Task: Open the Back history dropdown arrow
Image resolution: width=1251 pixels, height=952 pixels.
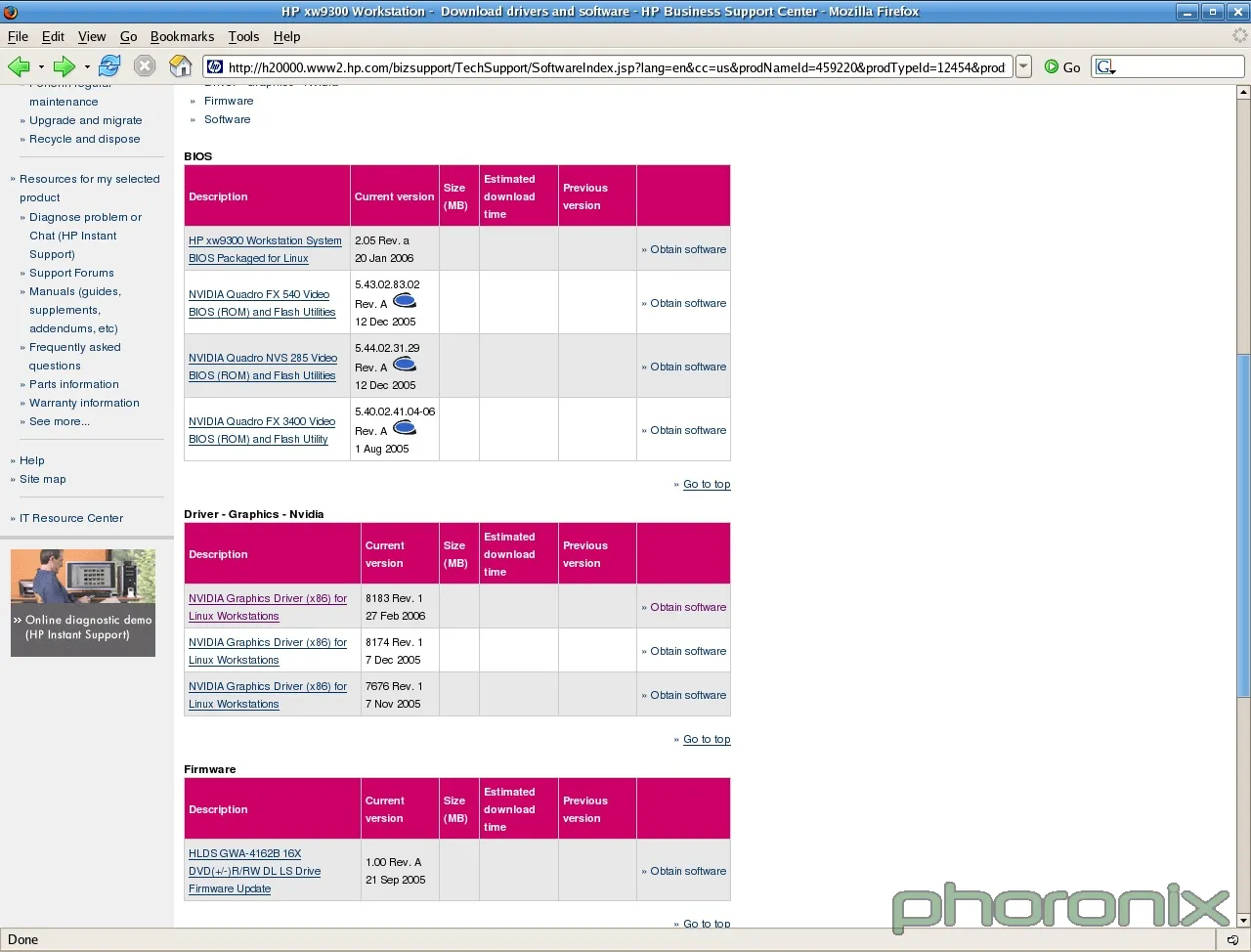Action: pyautogui.click(x=41, y=66)
